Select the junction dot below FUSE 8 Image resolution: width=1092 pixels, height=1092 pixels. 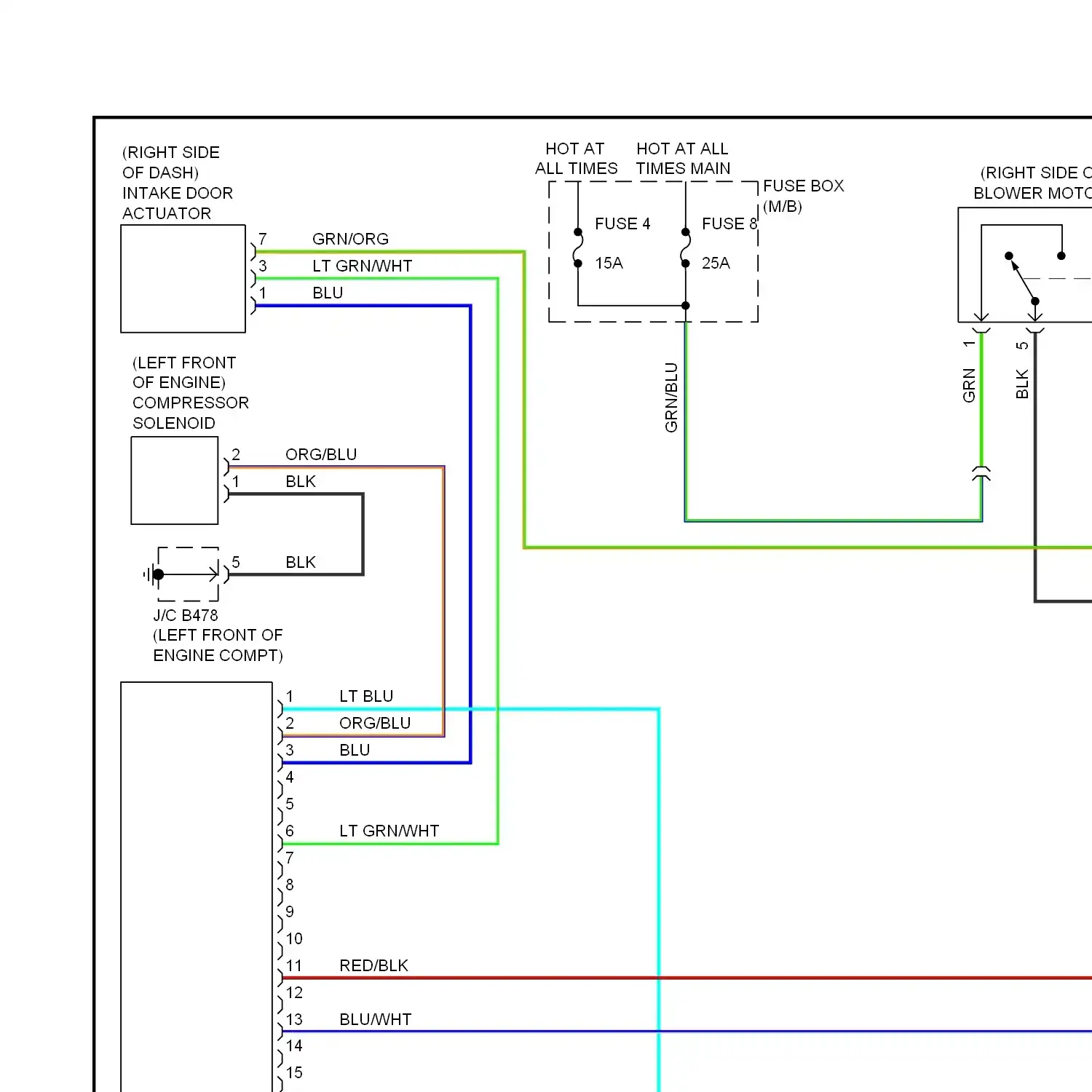685,306
